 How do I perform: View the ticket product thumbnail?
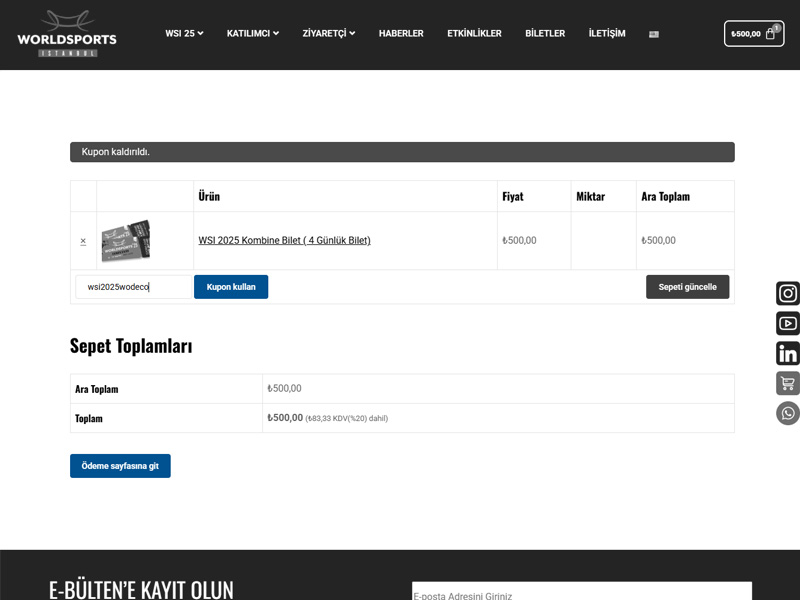(x=126, y=241)
